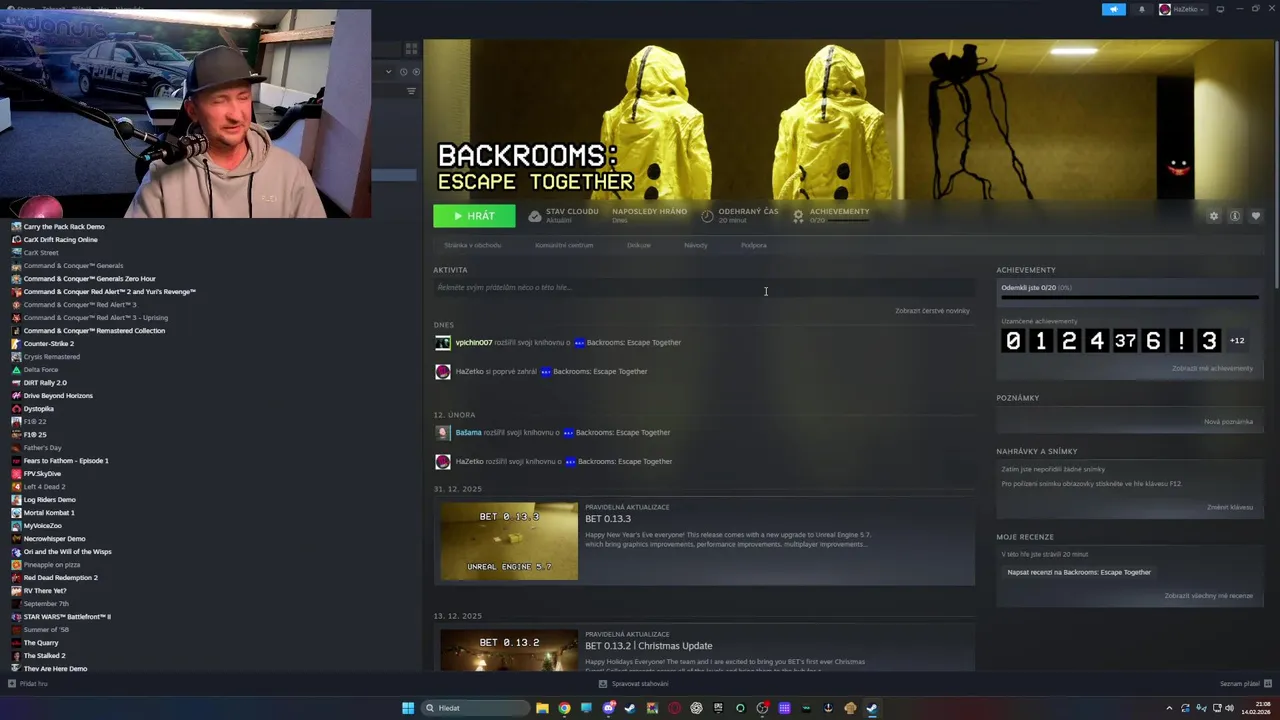1280x720 pixels.
Task: Open File Explorer from taskbar
Action: 542,708
